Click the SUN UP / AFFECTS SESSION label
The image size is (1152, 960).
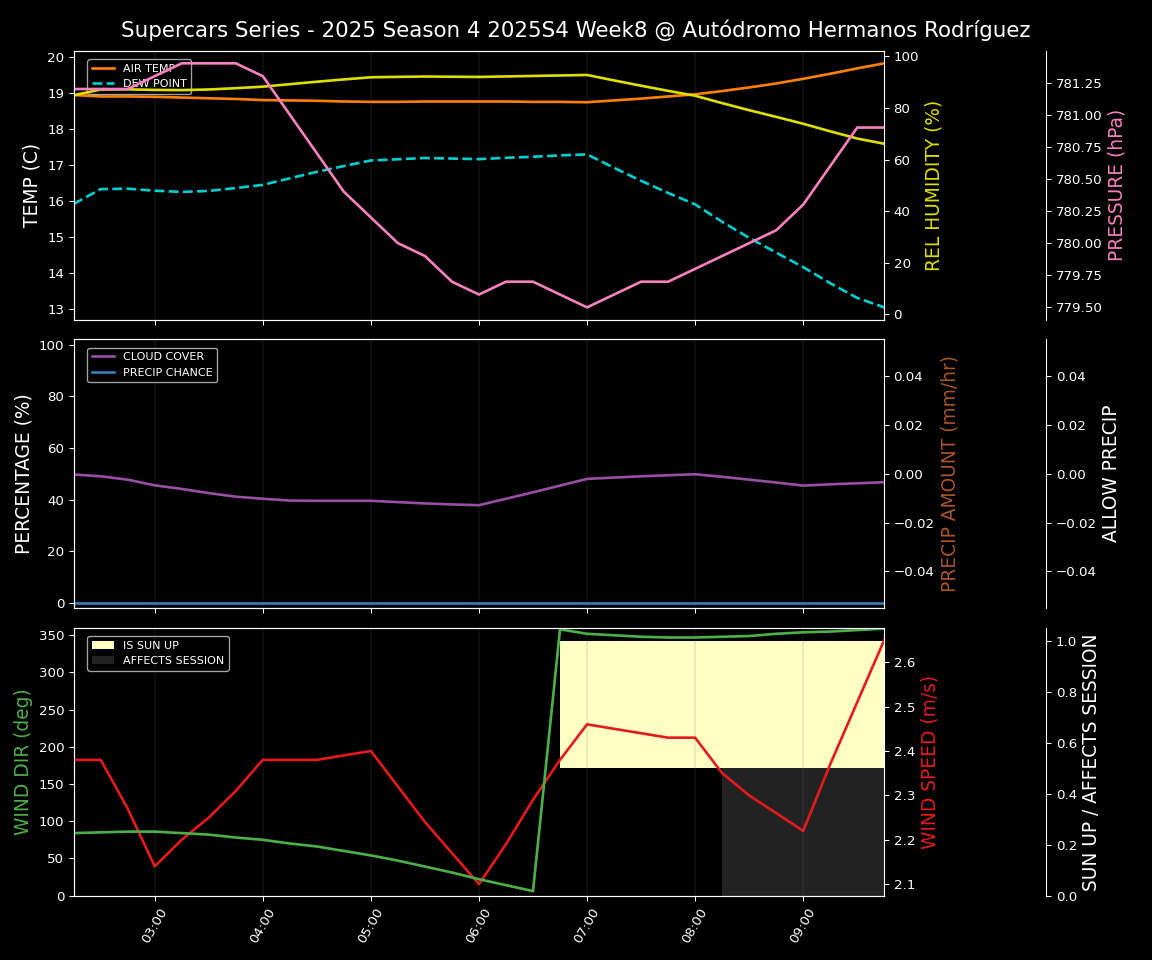coord(1090,762)
